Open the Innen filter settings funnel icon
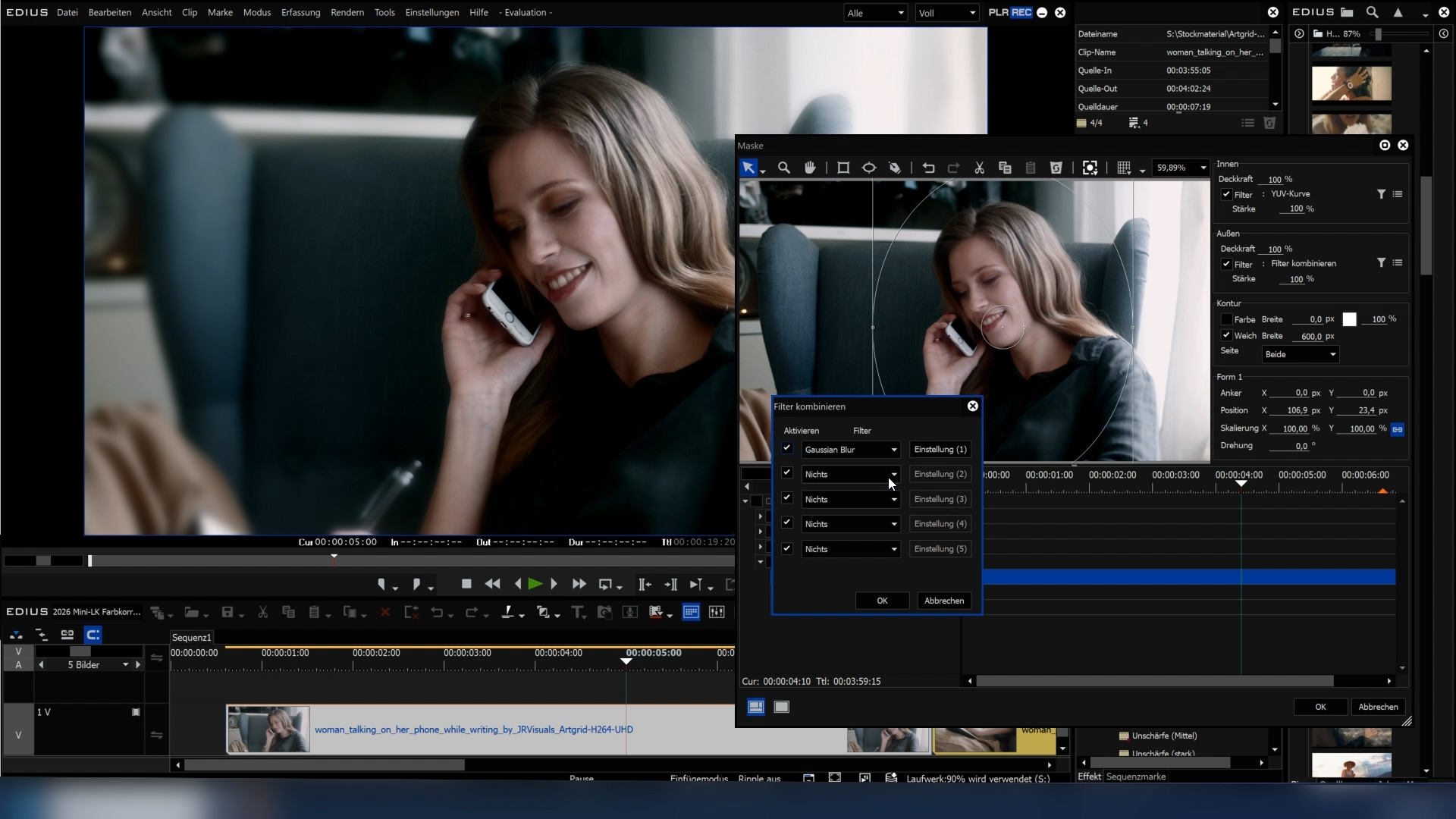The width and height of the screenshot is (1456, 819). pos(1381,194)
